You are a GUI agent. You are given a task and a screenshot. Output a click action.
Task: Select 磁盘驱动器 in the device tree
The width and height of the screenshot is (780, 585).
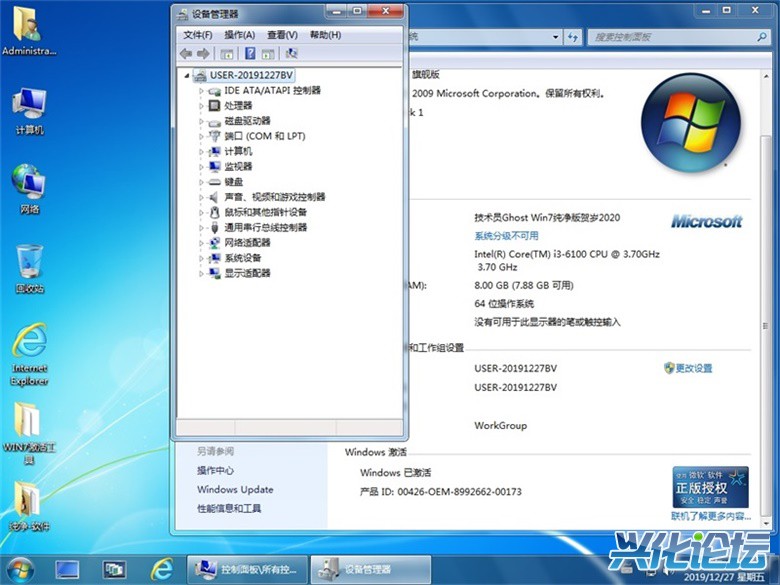tap(247, 121)
